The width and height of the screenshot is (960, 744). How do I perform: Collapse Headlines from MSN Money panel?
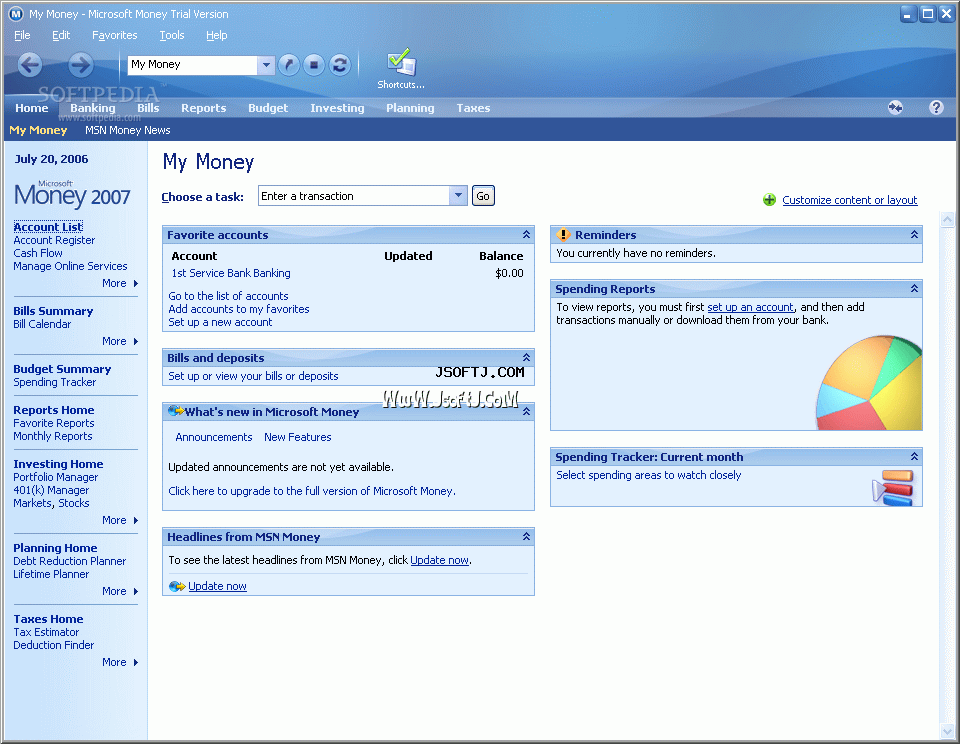click(526, 536)
